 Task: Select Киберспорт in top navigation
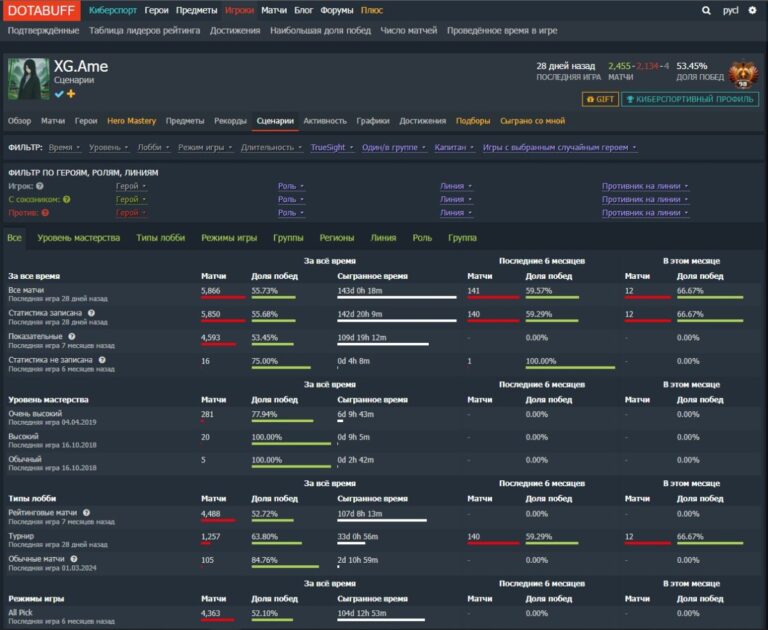coord(113,10)
